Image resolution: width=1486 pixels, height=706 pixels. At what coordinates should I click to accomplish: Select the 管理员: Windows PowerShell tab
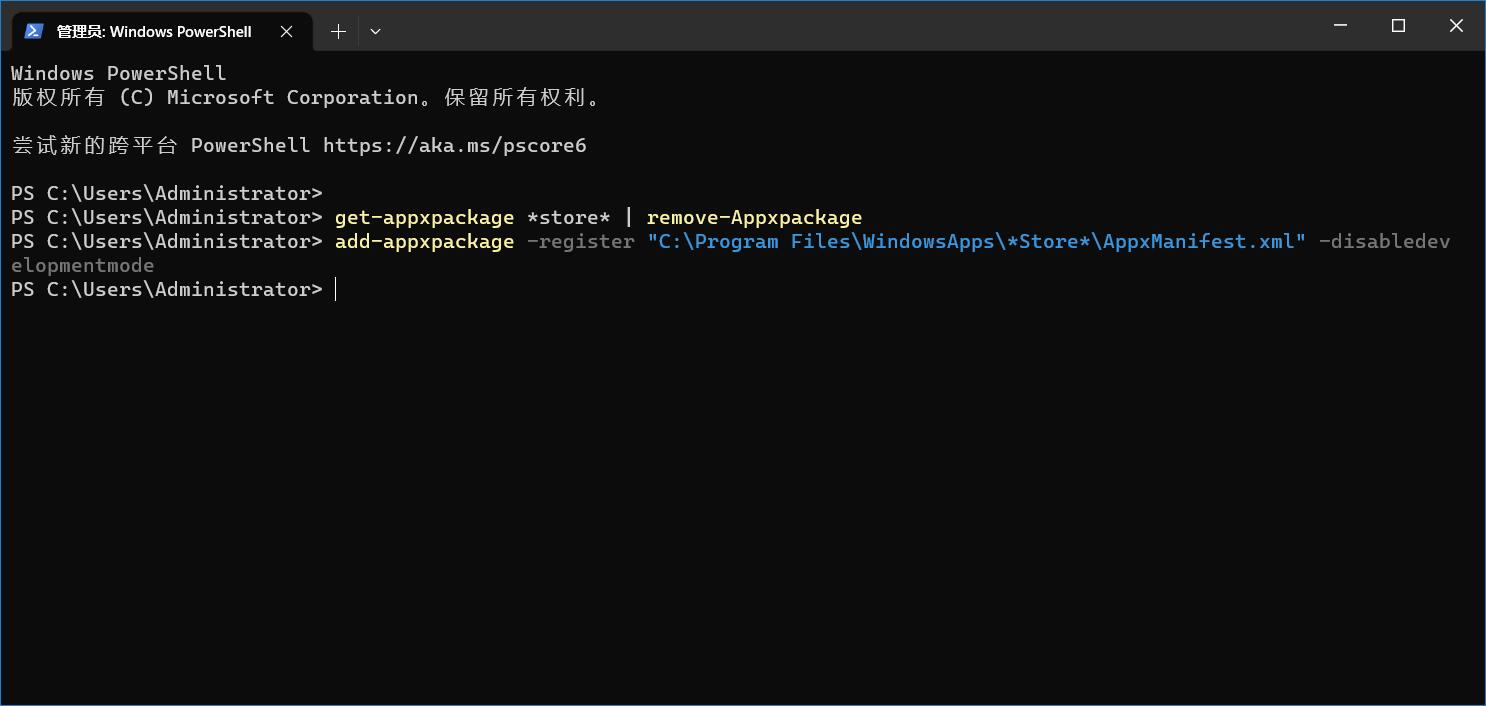(160, 31)
